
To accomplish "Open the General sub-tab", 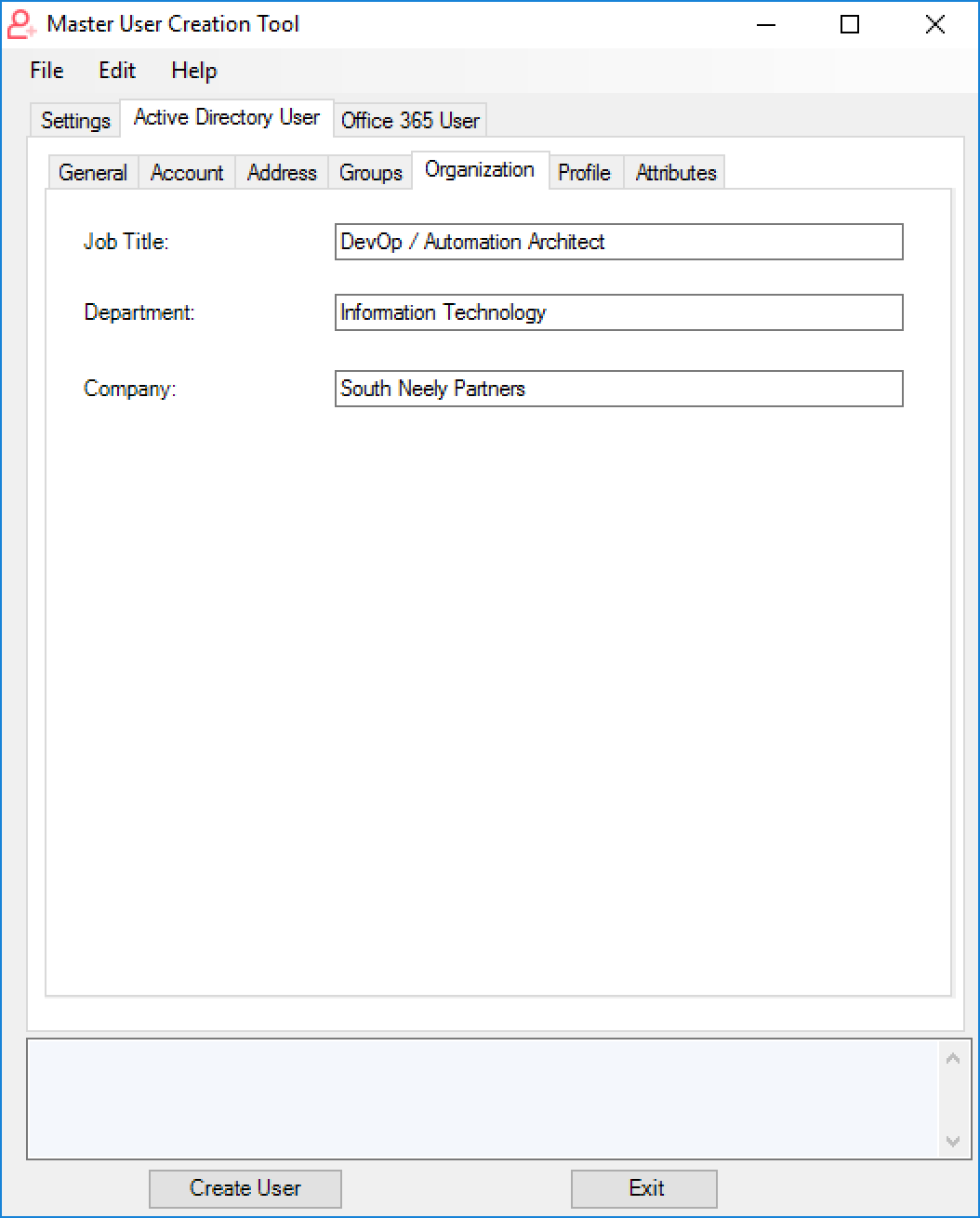I will [x=93, y=173].
